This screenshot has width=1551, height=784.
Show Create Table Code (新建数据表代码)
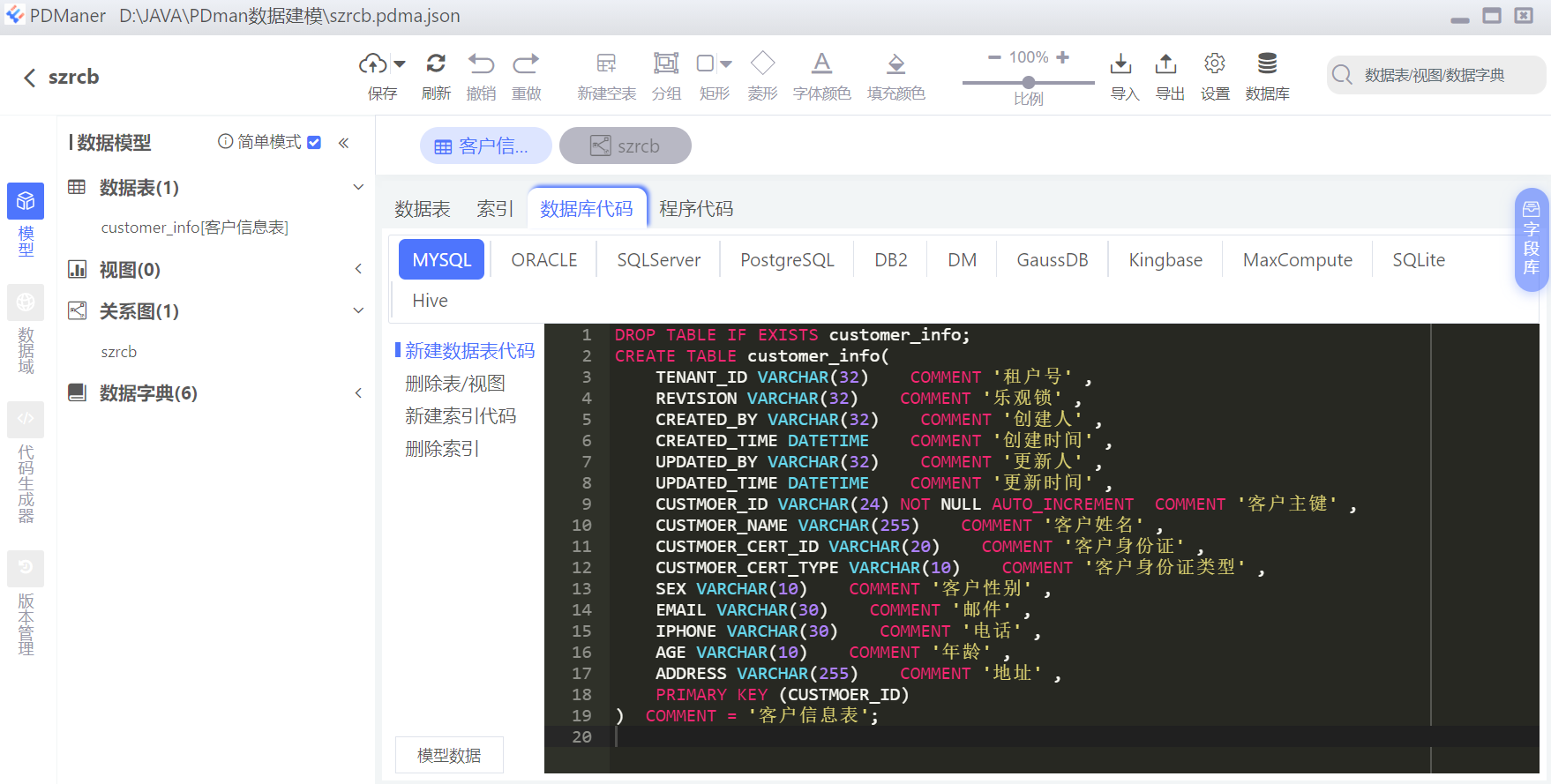[469, 351]
